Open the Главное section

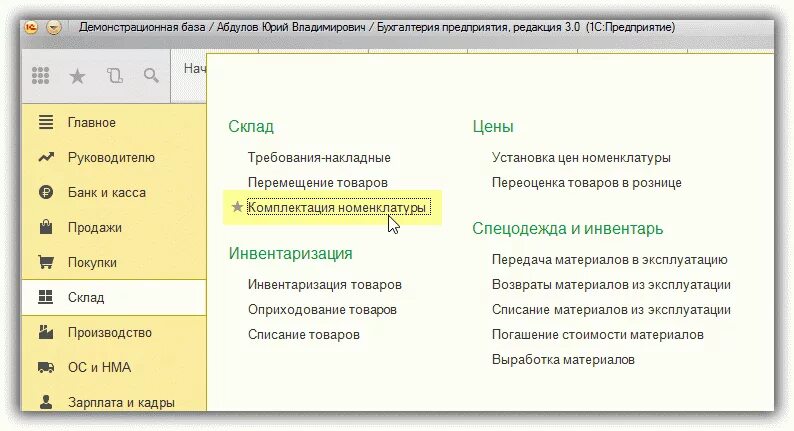[x=92, y=123]
